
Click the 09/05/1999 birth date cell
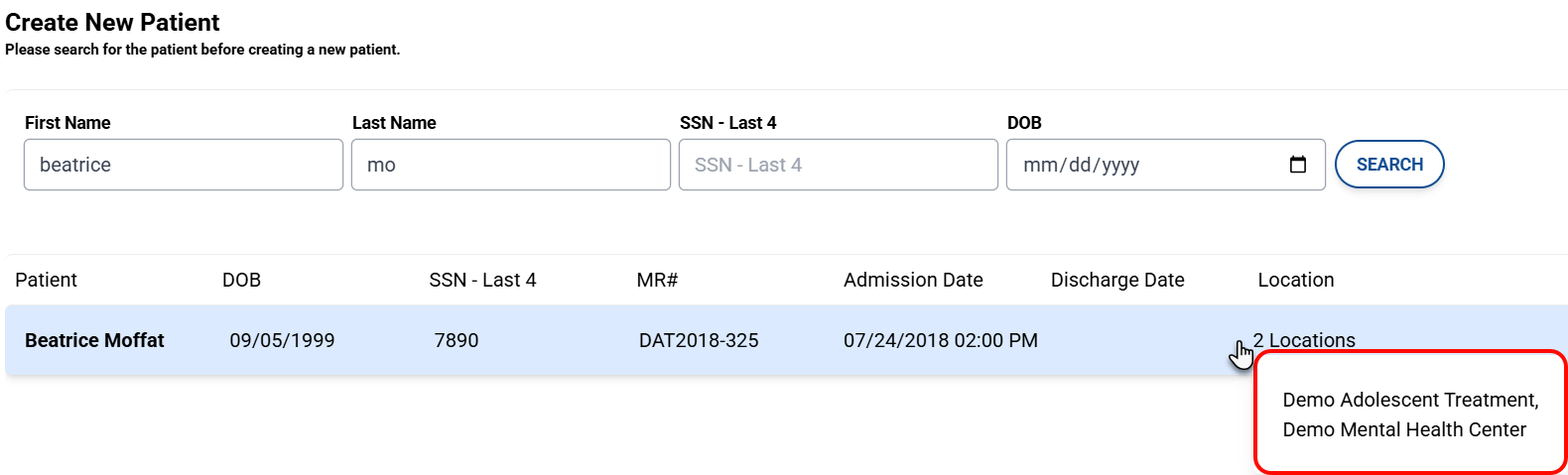click(282, 340)
